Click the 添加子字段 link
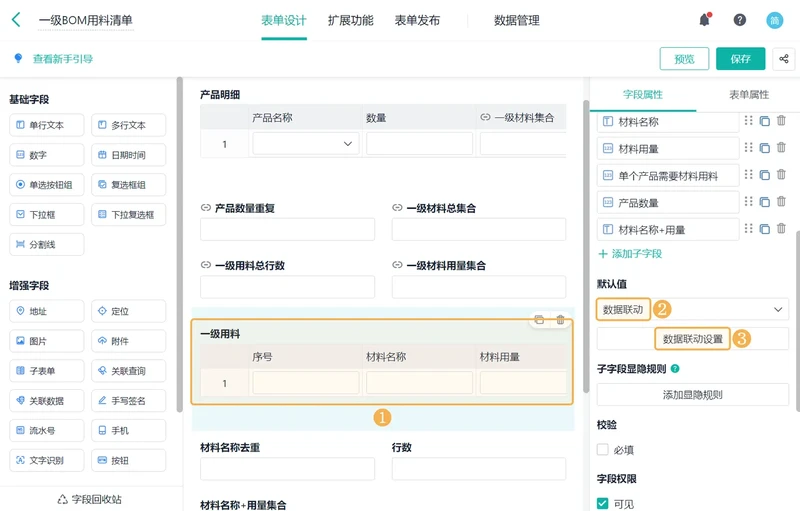The width and height of the screenshot is (800, 511). [630, 253]
